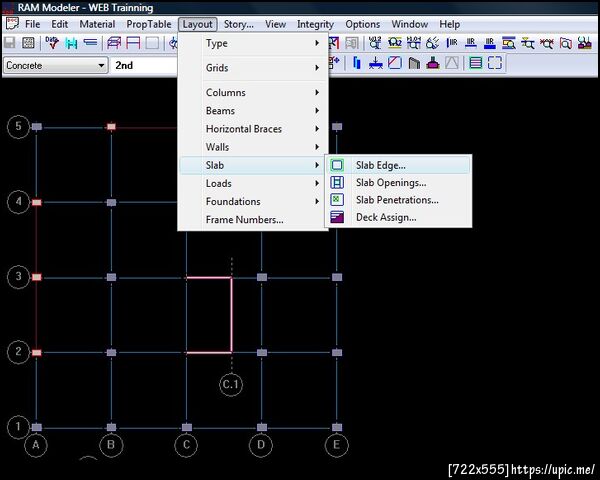Expand the Grids submenu
Screen dimensions: 600x480
click(253, 68)
